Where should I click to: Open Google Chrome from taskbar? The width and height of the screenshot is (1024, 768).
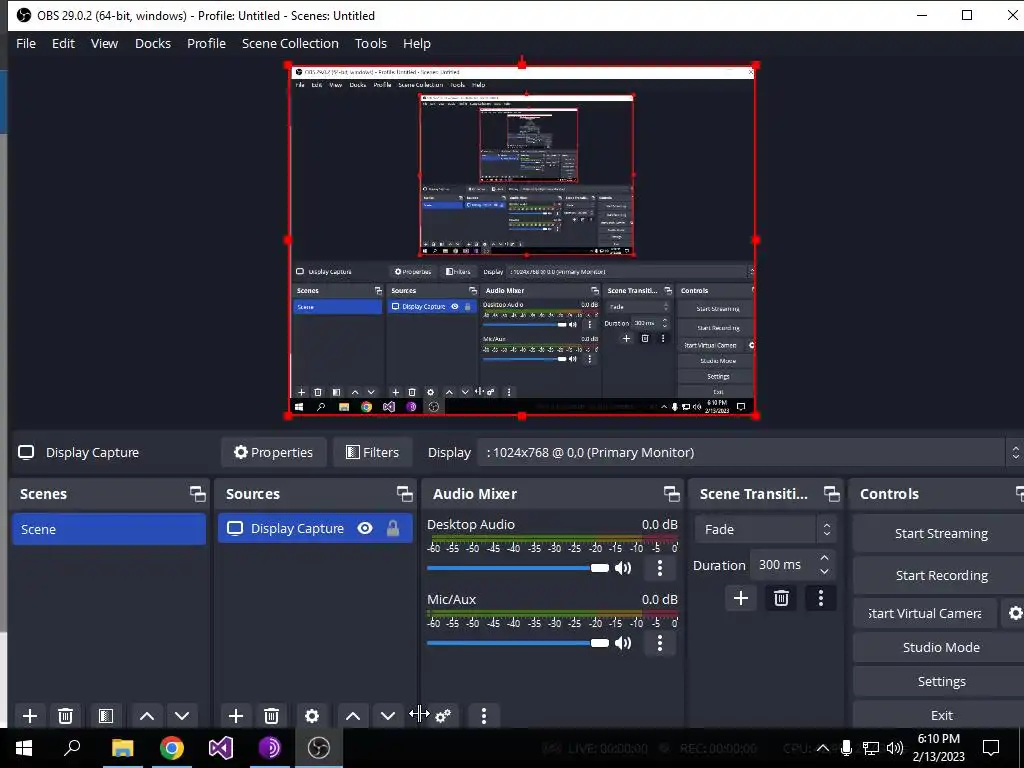tap(172, 748)
